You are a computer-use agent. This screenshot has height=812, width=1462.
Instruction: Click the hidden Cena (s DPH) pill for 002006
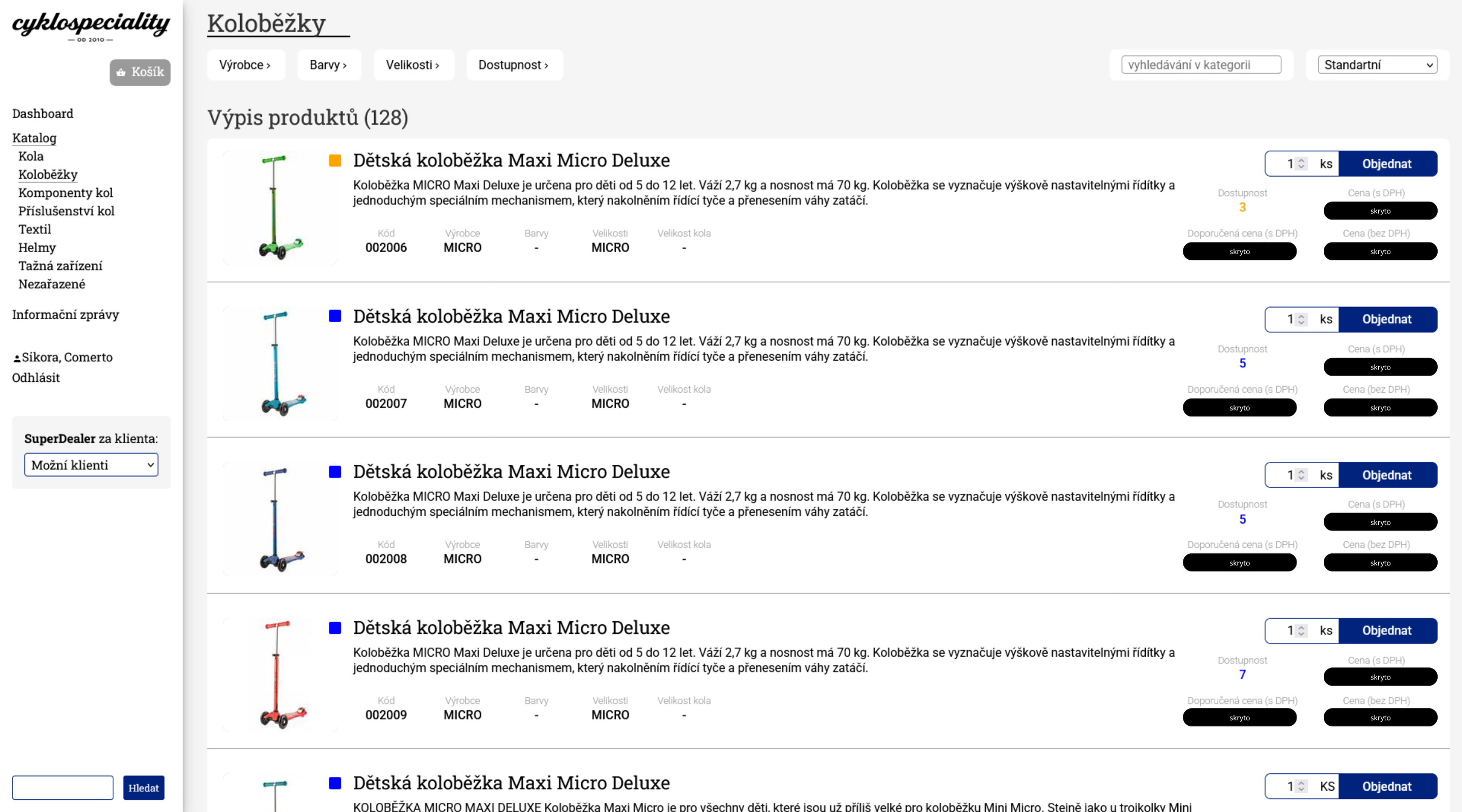(1380, 211)
